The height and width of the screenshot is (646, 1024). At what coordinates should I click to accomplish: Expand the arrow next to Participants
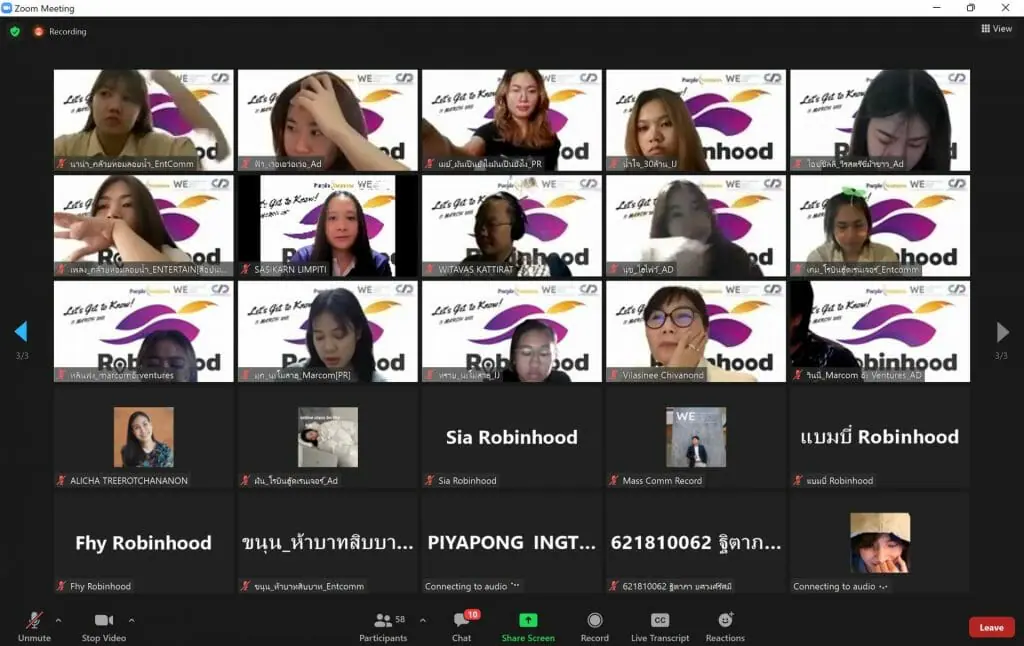423,620
